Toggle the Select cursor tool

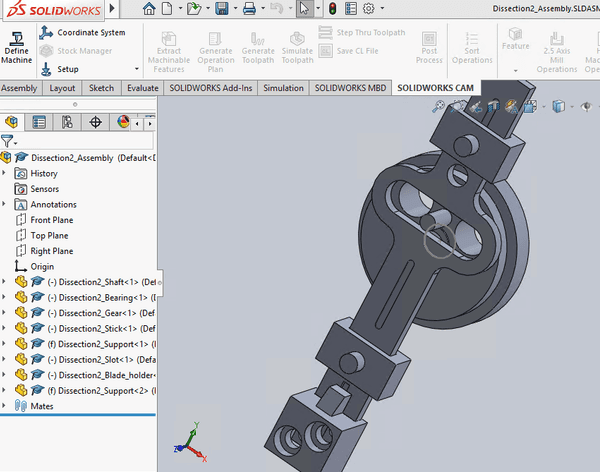tap(306, 9)
